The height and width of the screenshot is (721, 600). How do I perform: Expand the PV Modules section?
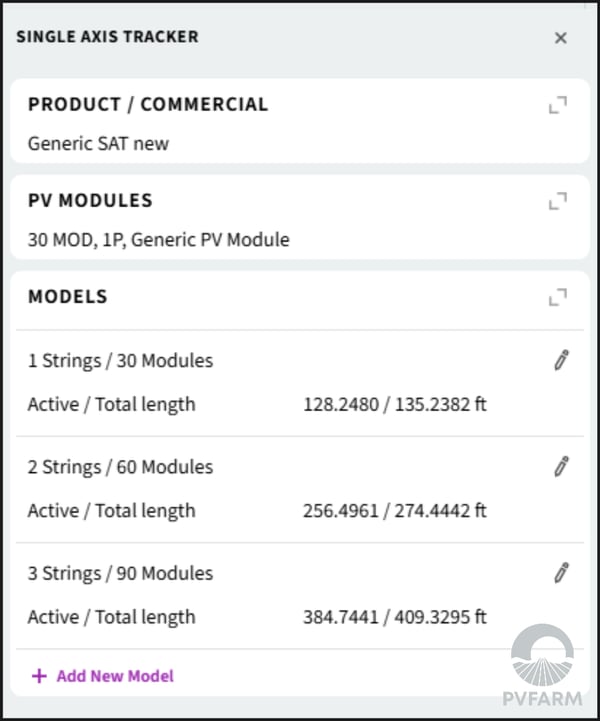[x=558, y=201]
